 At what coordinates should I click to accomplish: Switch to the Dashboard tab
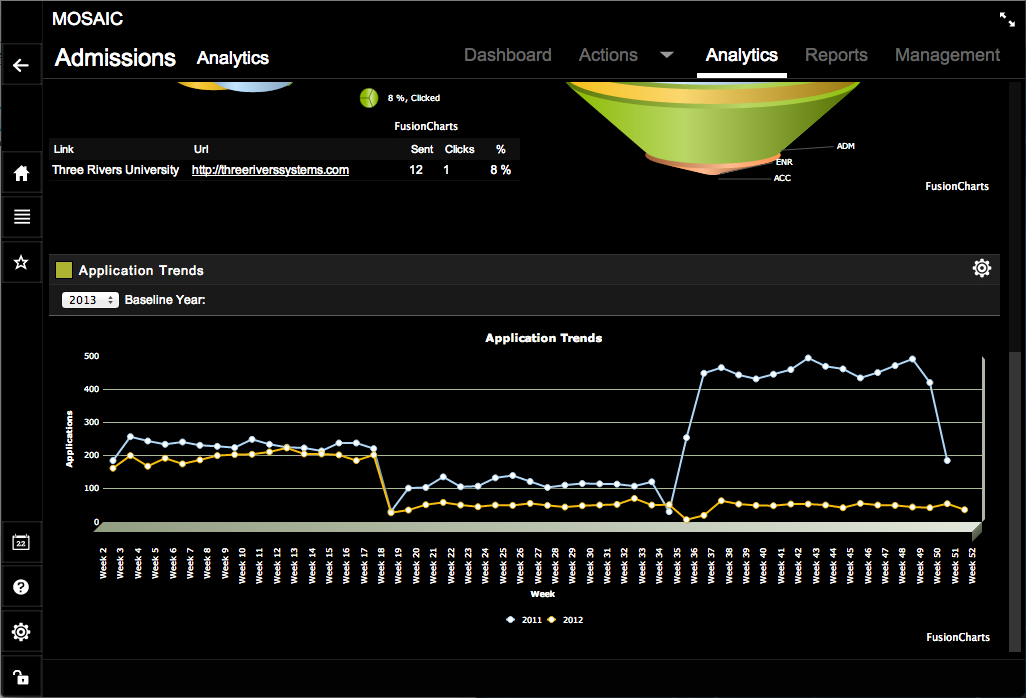[507, 56]
